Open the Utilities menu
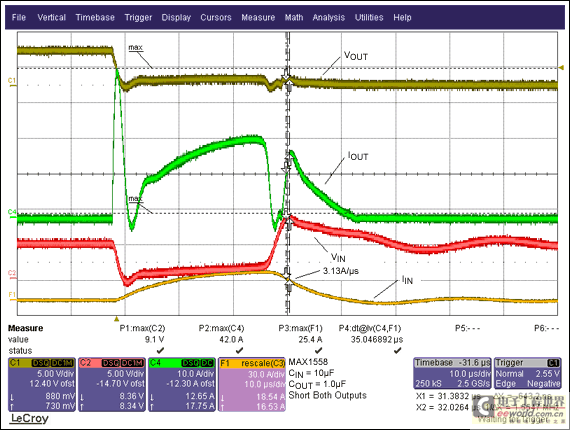This screenshot has width=570, height=430. click(x=369, y=17)
